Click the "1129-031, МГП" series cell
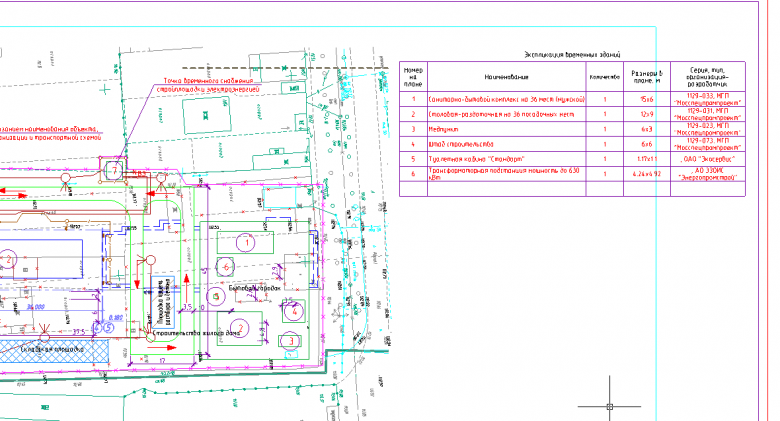The height and width of the screenshot is (421, 780). (x=707, y=114)
